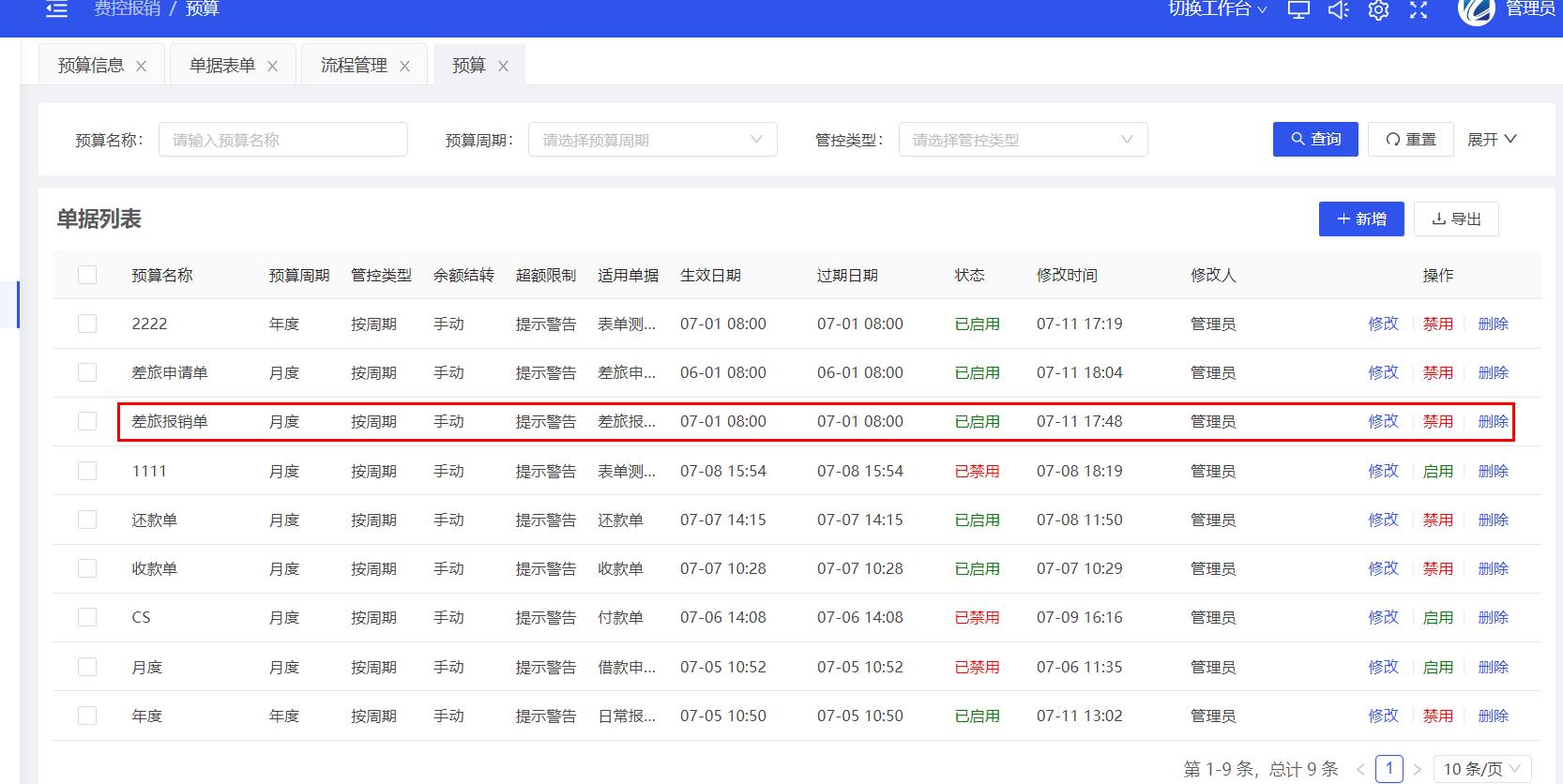Expand the 10 条/页 page size selector

pyautogui.click(x=1482, y=769)
